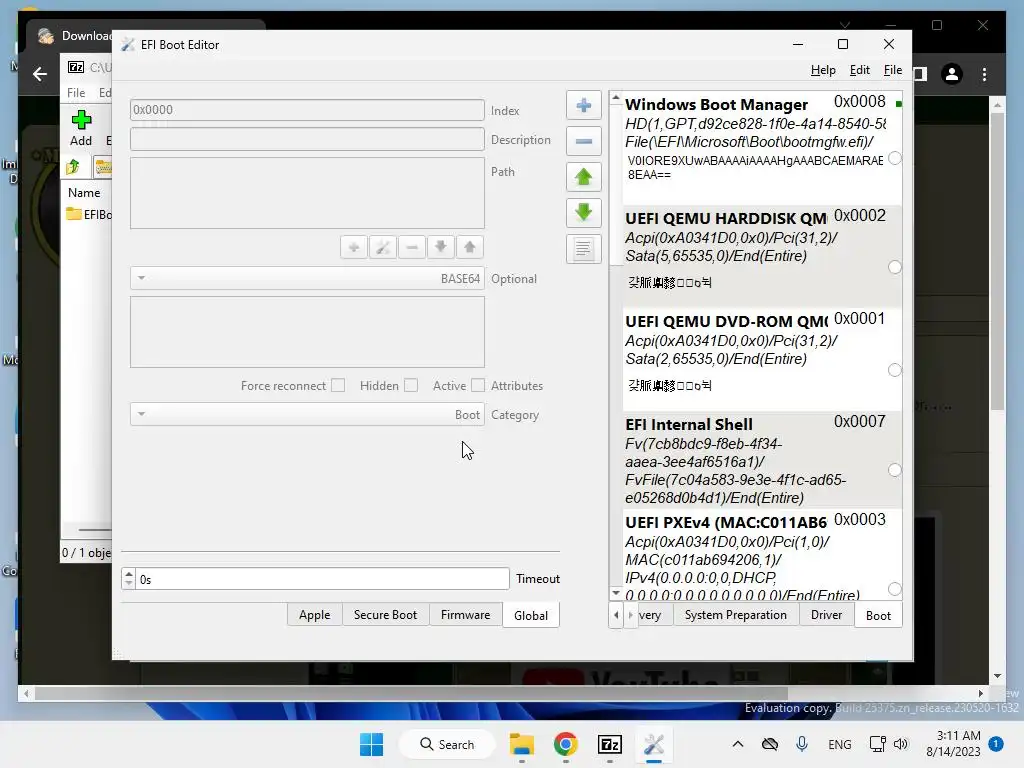
Task: Show hidden tray icons chevron
Action: tap(737, 744)
